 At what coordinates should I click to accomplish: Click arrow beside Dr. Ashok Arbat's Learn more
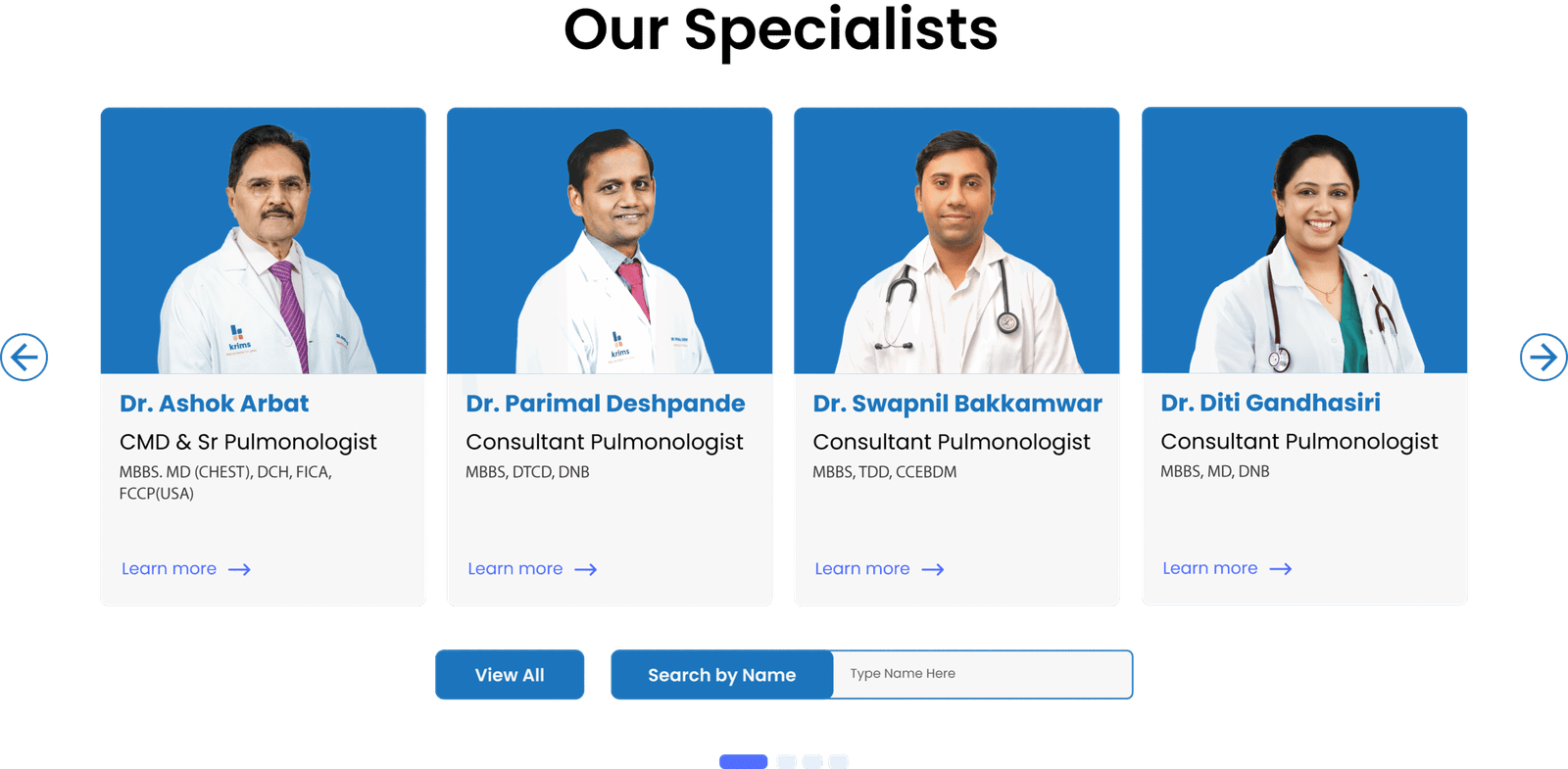pyautogui.click(x=239, y=569)
